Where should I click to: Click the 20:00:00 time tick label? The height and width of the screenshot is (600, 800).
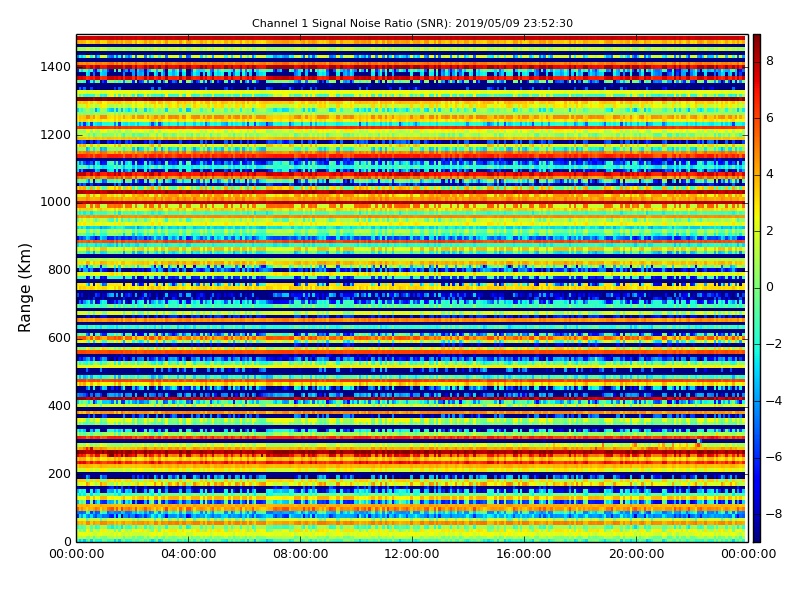click(x=636, y=554)
